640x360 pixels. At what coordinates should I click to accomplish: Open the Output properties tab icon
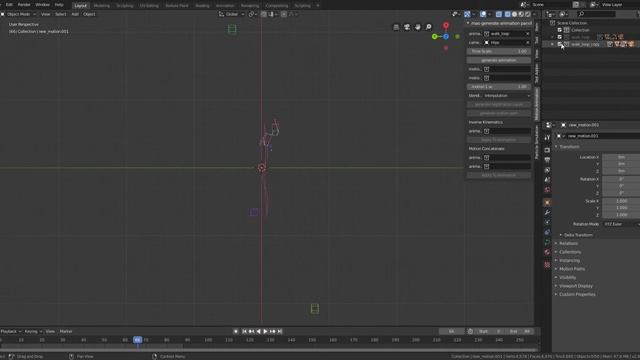click(x=547, y=160)
